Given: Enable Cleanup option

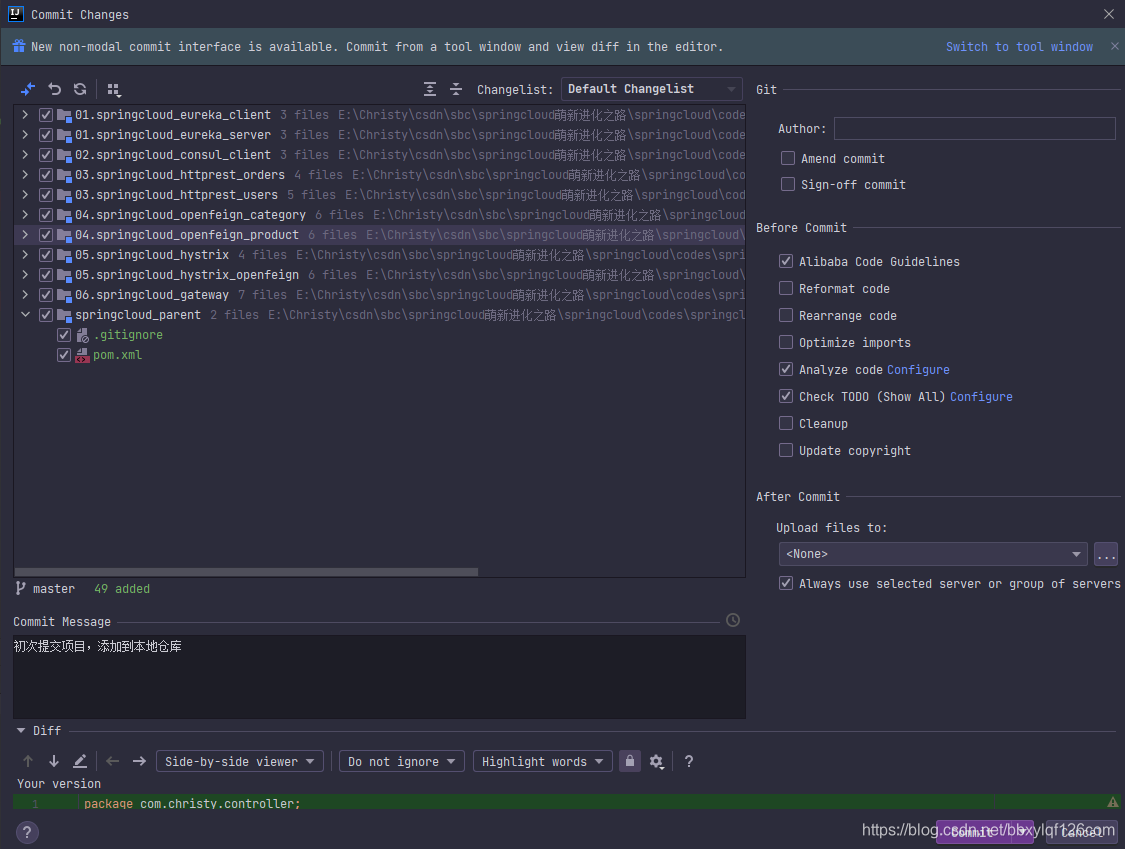Looking at the screenshot, I should click(786, 423).
